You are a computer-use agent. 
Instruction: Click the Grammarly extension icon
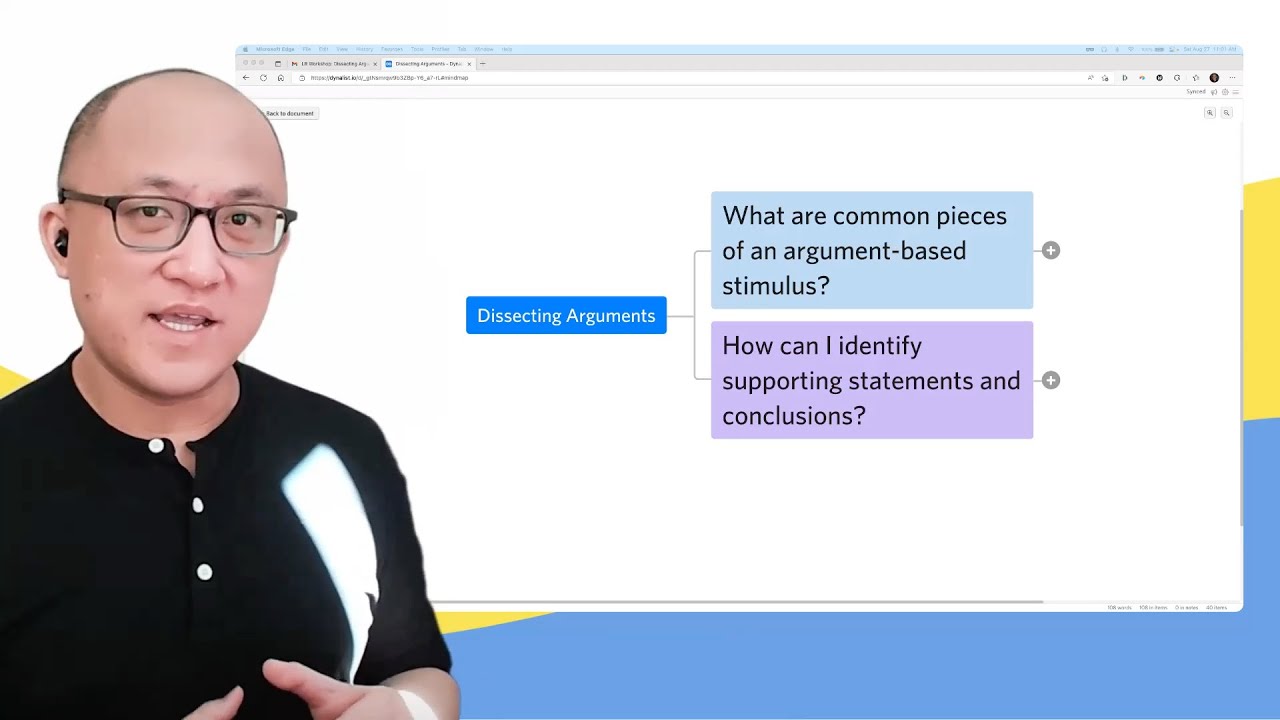click(1177, 78)
